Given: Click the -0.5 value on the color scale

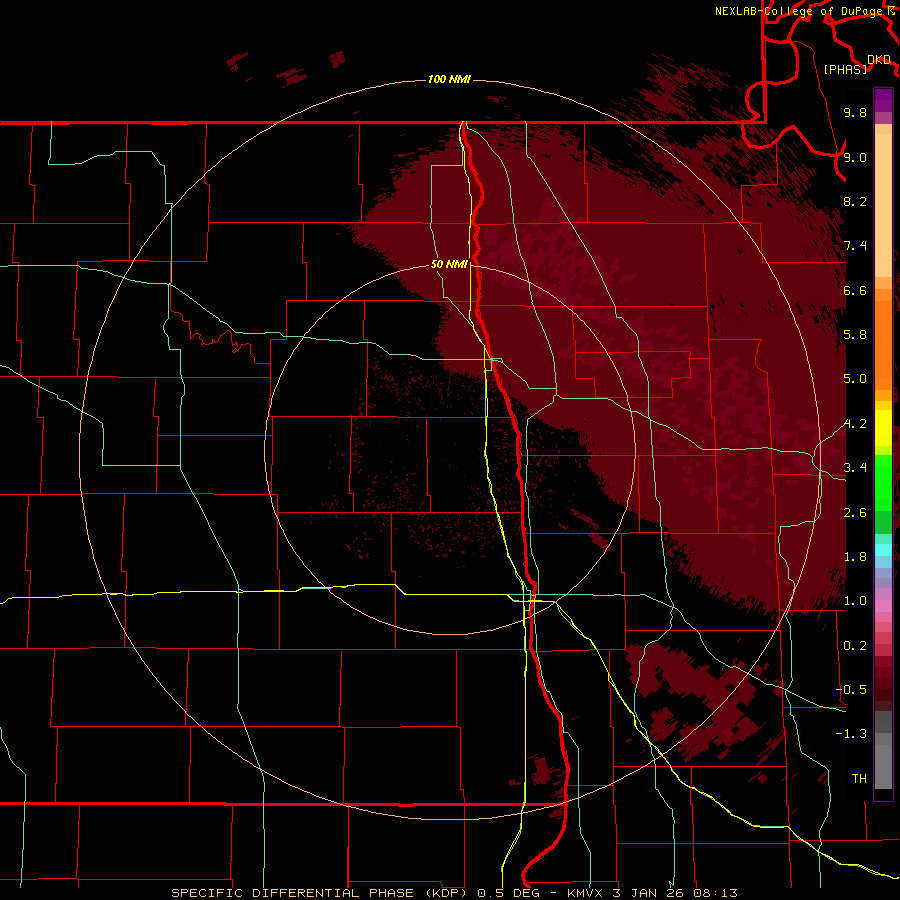Looking at the screenshot, I should click(851, 690).
